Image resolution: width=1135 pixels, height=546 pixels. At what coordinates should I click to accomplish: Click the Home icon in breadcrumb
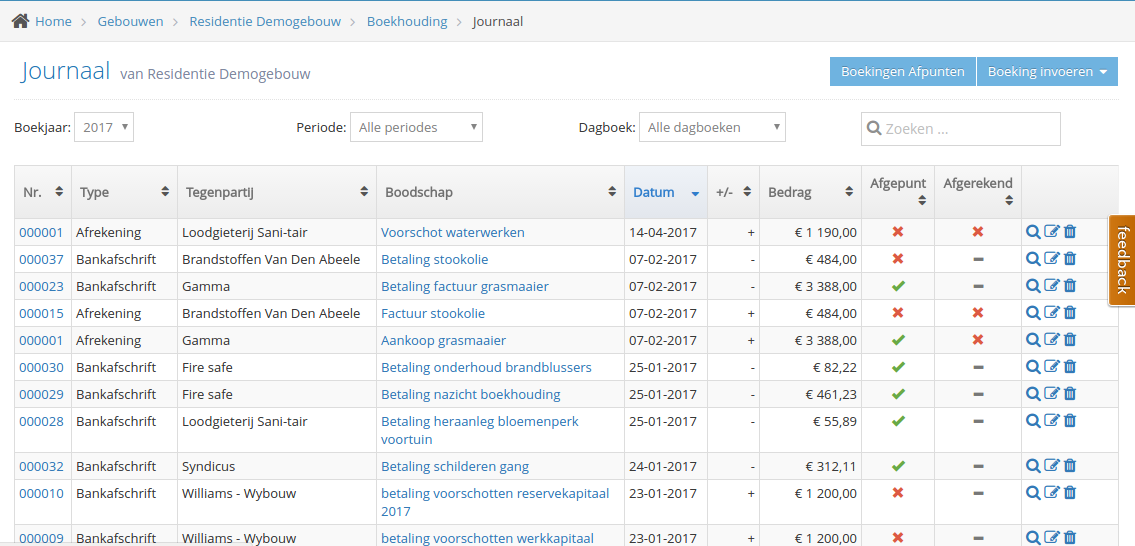point(20,21)
